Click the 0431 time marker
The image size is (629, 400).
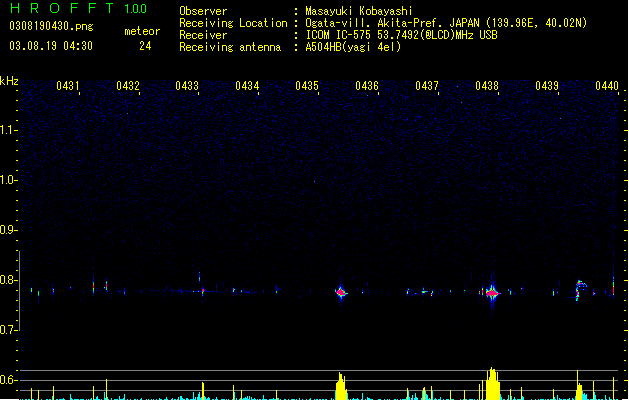pyautogui.click(x=67, y=86)
